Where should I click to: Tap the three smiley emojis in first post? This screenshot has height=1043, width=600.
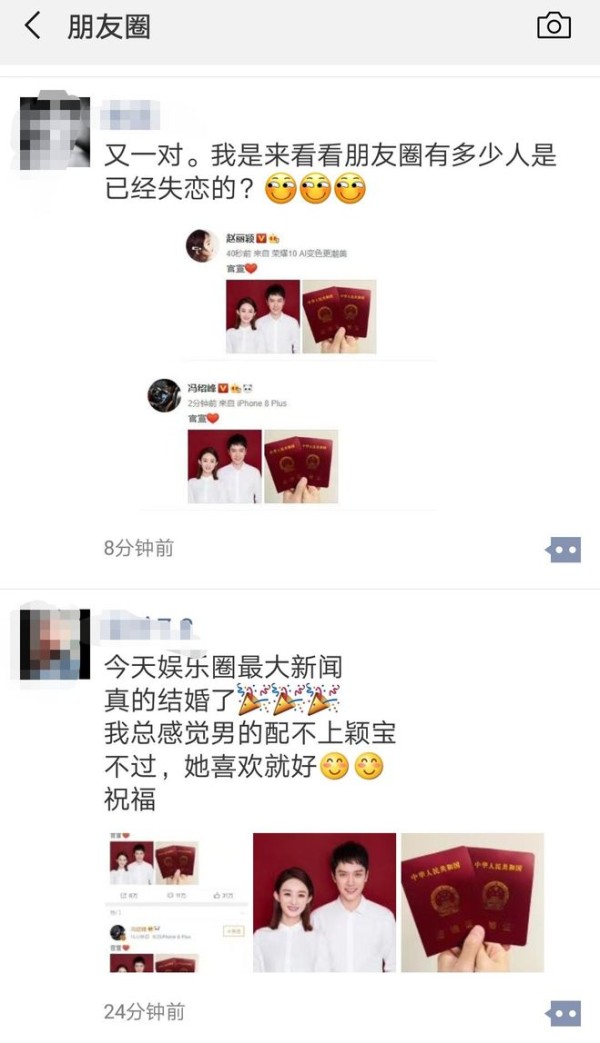click(316, 188)
